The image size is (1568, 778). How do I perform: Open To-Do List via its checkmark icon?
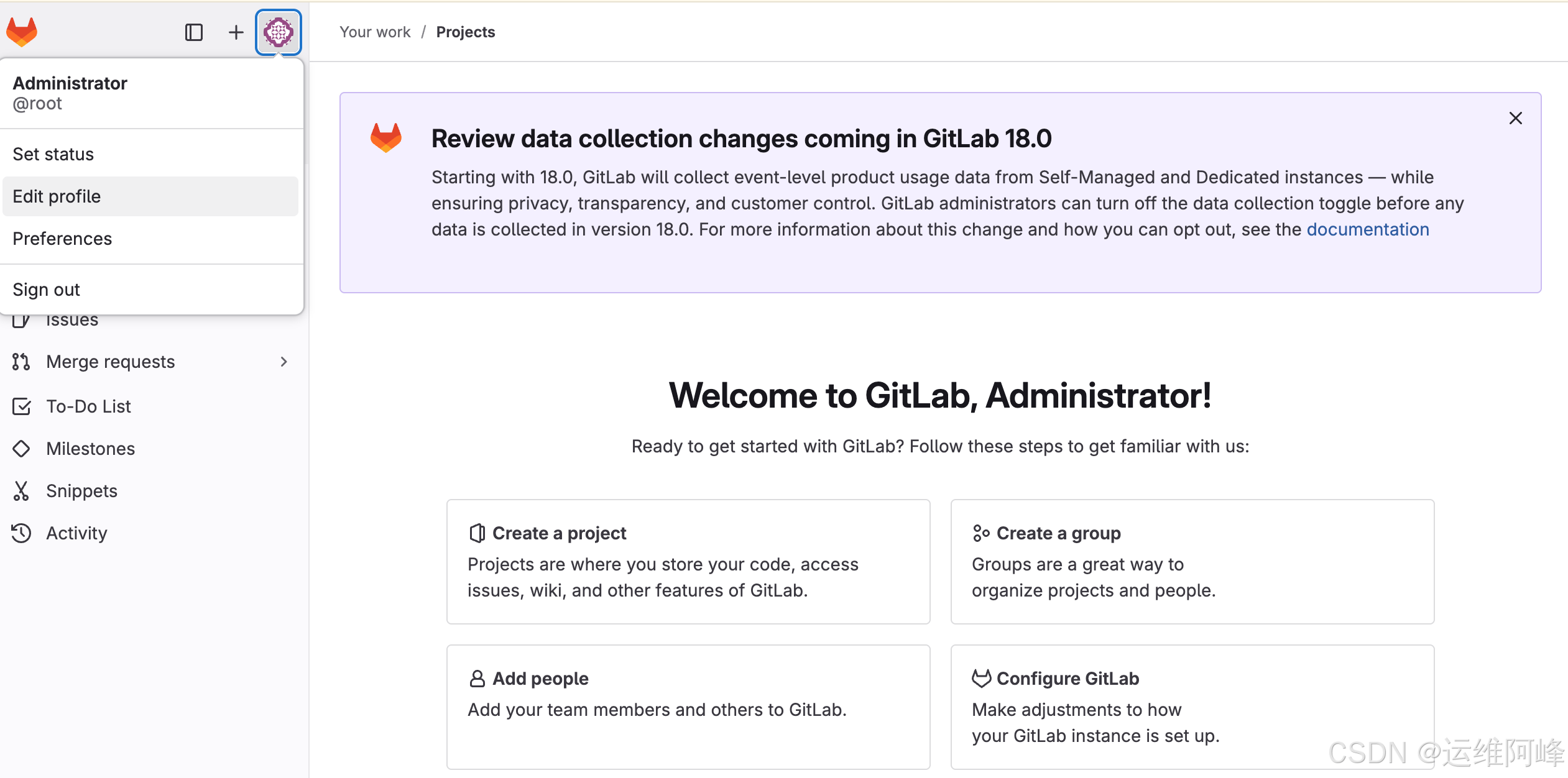[x=22, y=406]
